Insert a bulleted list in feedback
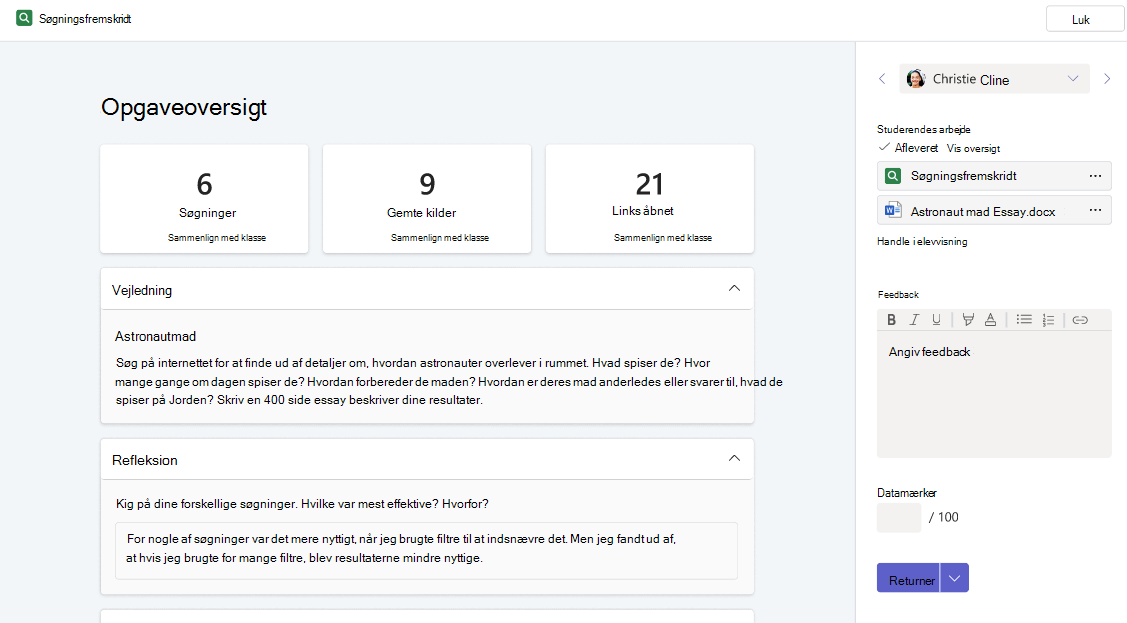 pyautogui.click(x=1024, y=320)
